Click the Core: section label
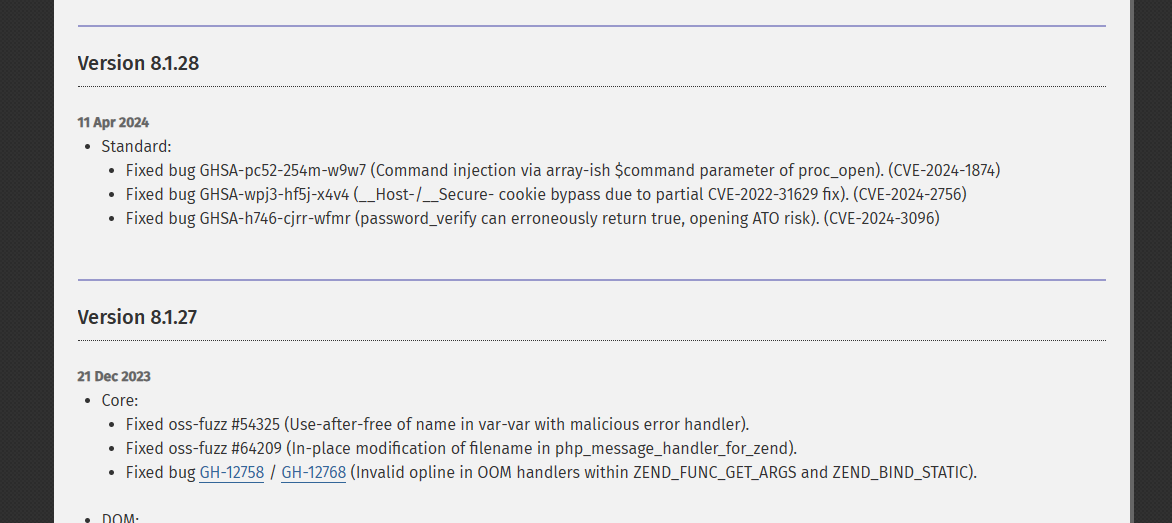This screenshot has height=523, width=1172. tap(120, 400)
